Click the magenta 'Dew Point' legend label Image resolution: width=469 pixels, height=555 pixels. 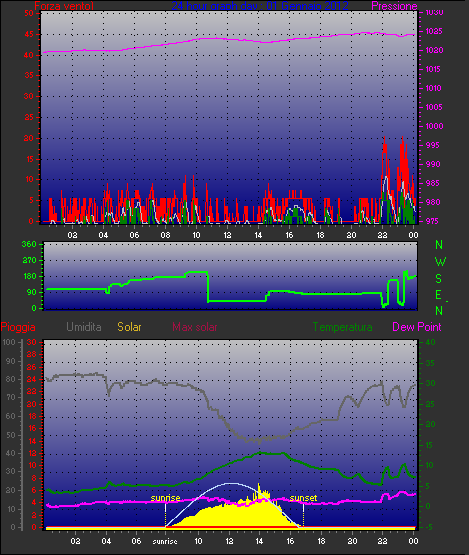coord(417,327)
